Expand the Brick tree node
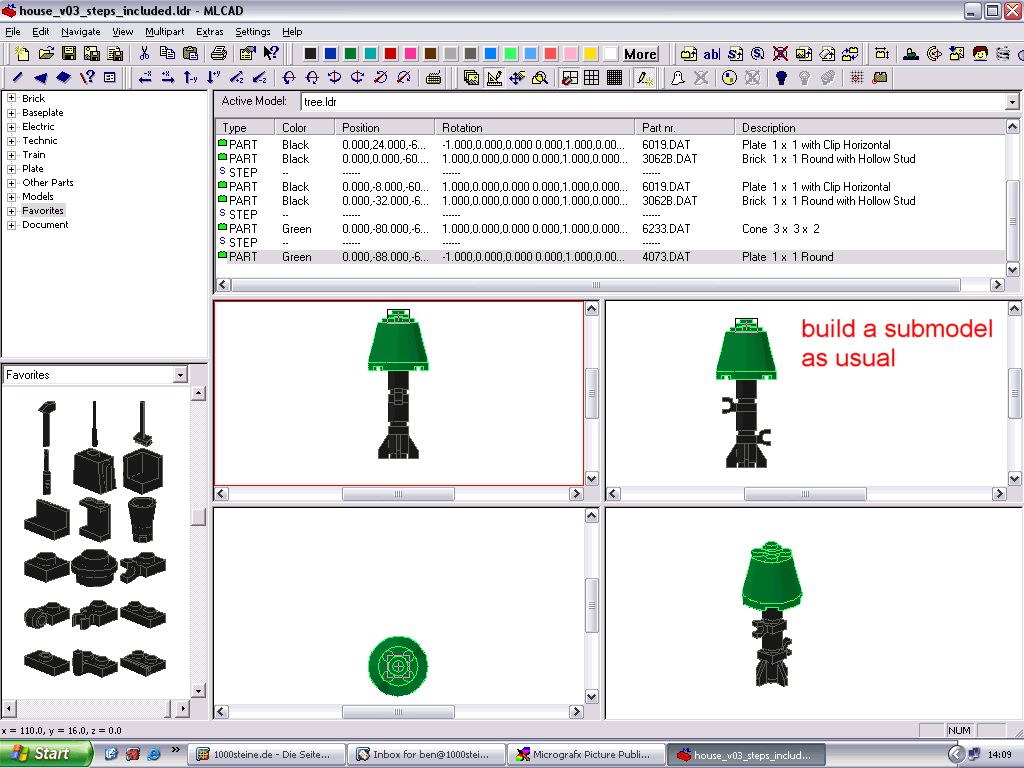The image size is (1024, 768). point(11,98)
